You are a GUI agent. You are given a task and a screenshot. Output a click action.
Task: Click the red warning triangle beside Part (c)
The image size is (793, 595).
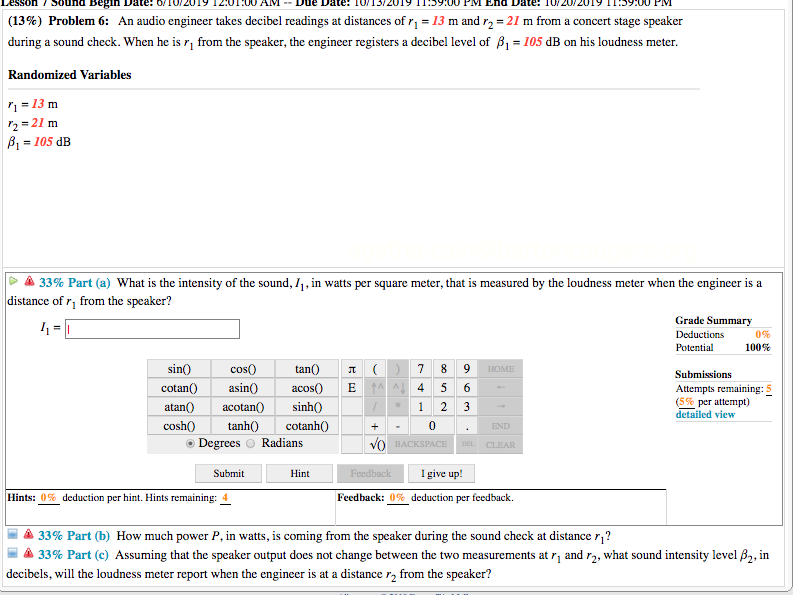[29, 553]
